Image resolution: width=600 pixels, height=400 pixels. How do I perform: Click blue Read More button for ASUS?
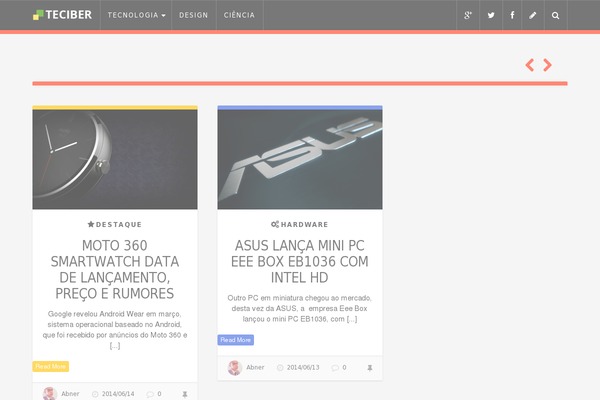coord(236,340)
